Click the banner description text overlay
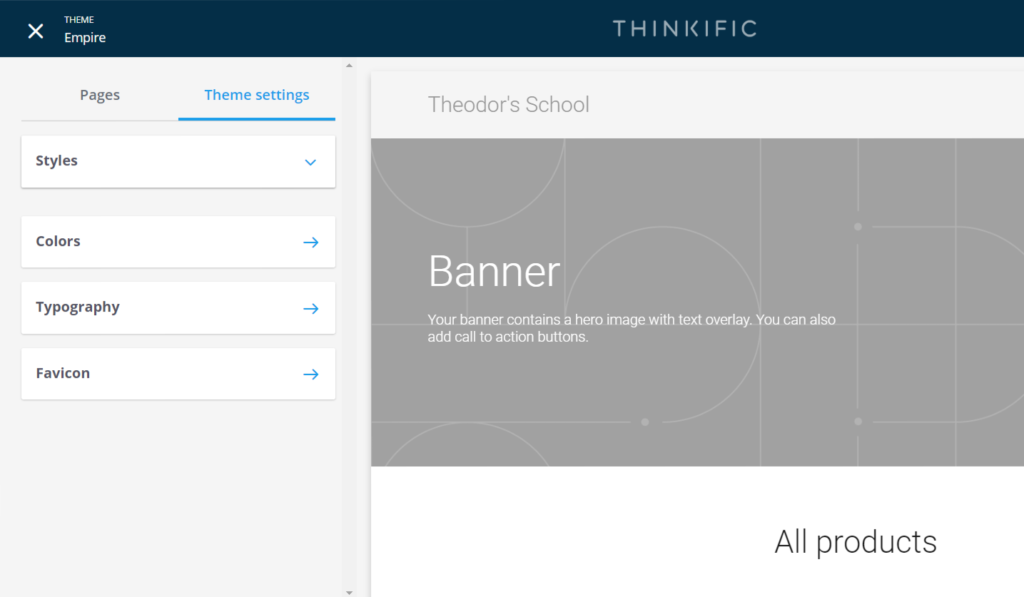The width and height of the screenshot is (1024, 597). tap(631, 328)
